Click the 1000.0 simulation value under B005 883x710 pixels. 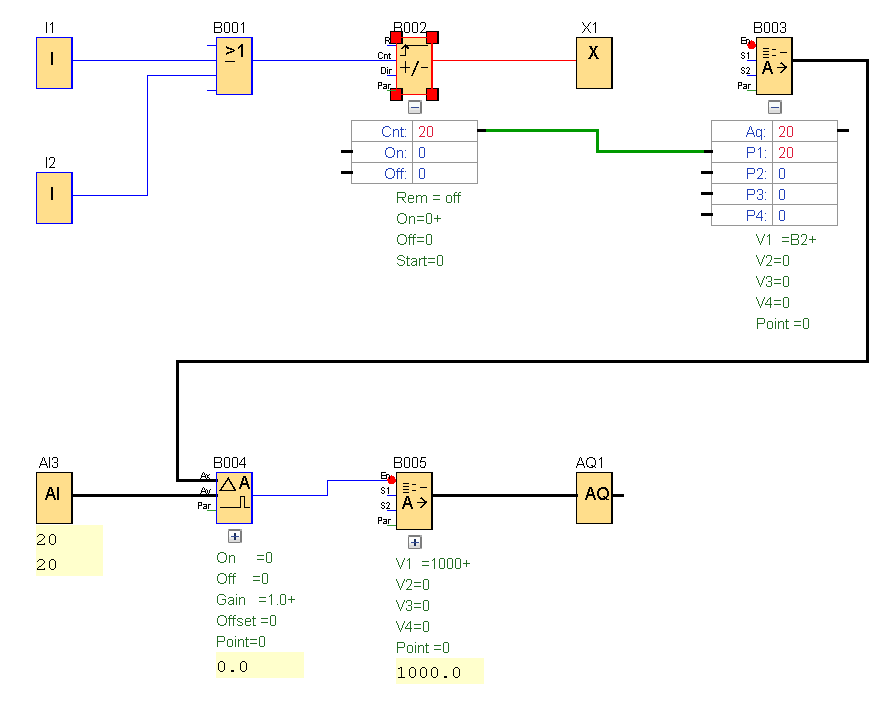click(439, 672)
